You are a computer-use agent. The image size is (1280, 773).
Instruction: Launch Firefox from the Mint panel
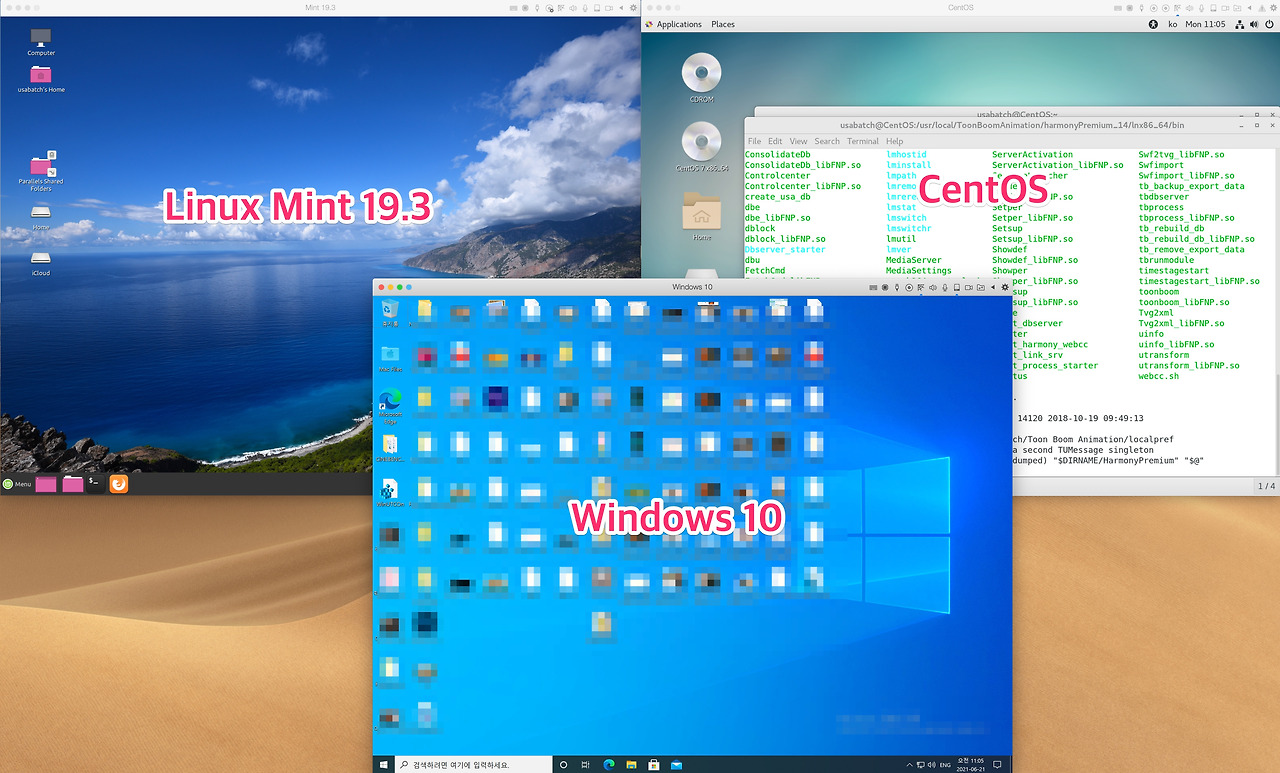(118, 484)
